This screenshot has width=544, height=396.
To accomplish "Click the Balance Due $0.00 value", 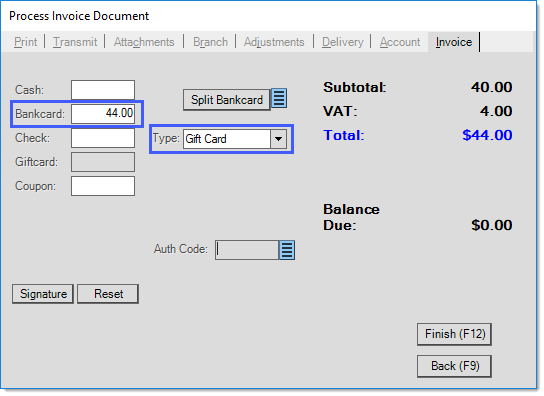I will pos(492,225).
